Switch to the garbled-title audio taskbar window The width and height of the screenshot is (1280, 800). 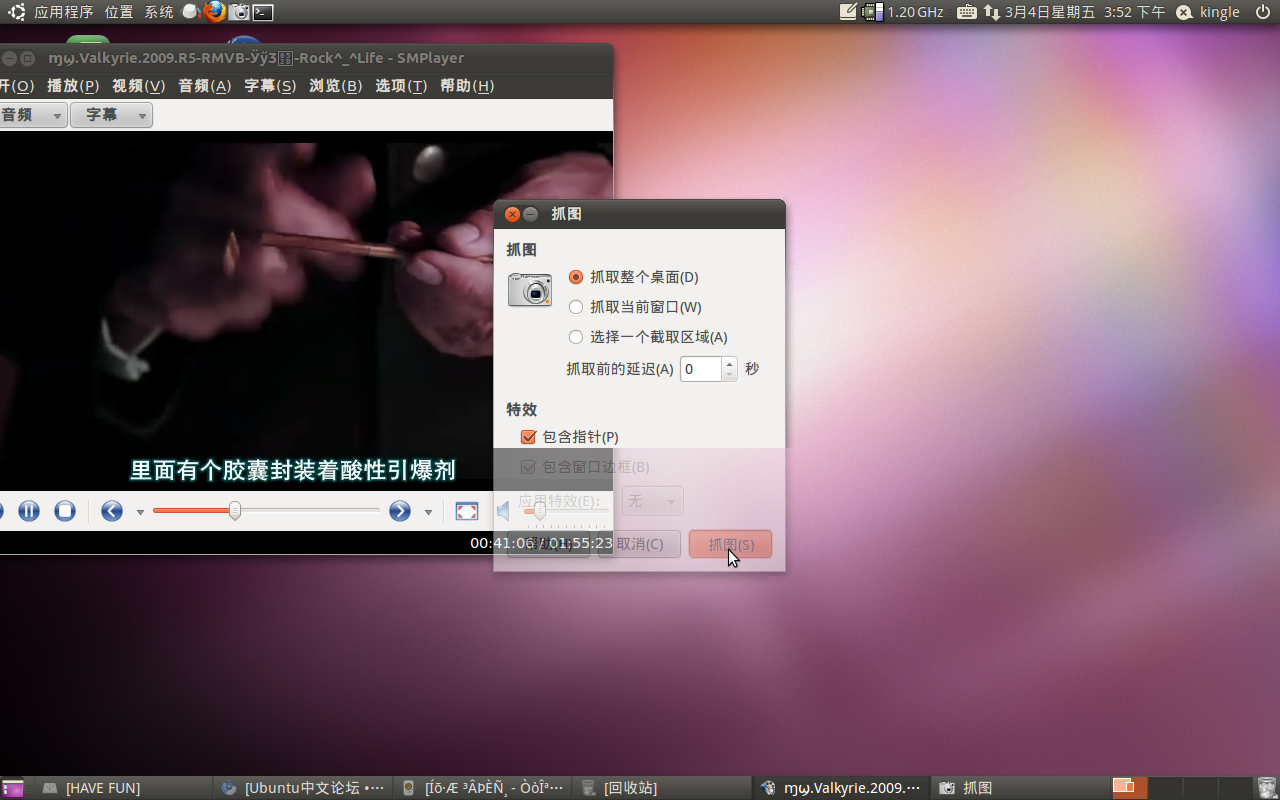tap(482, 788)
